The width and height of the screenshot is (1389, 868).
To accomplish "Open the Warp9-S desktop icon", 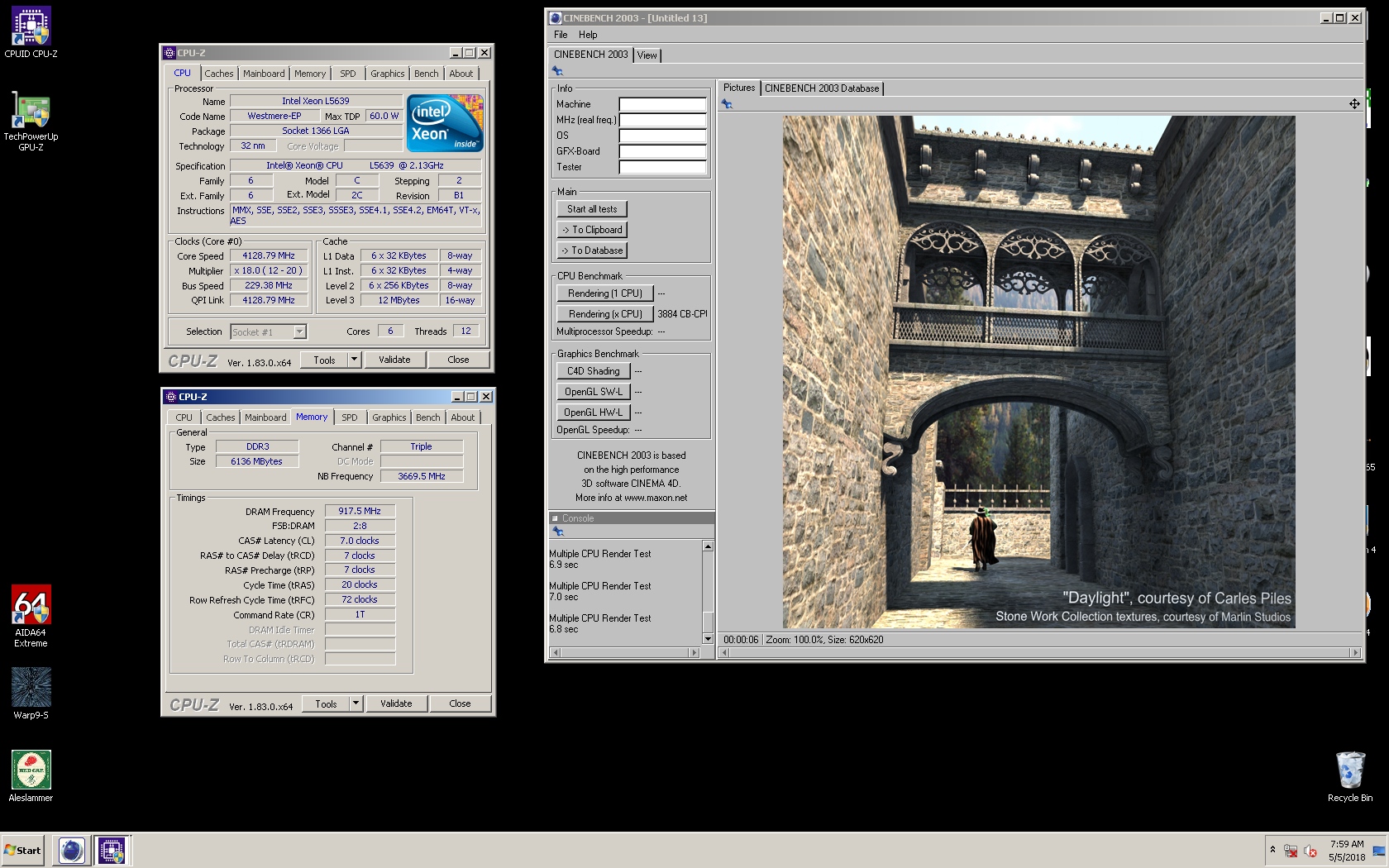I will click(x=31, y=694).
